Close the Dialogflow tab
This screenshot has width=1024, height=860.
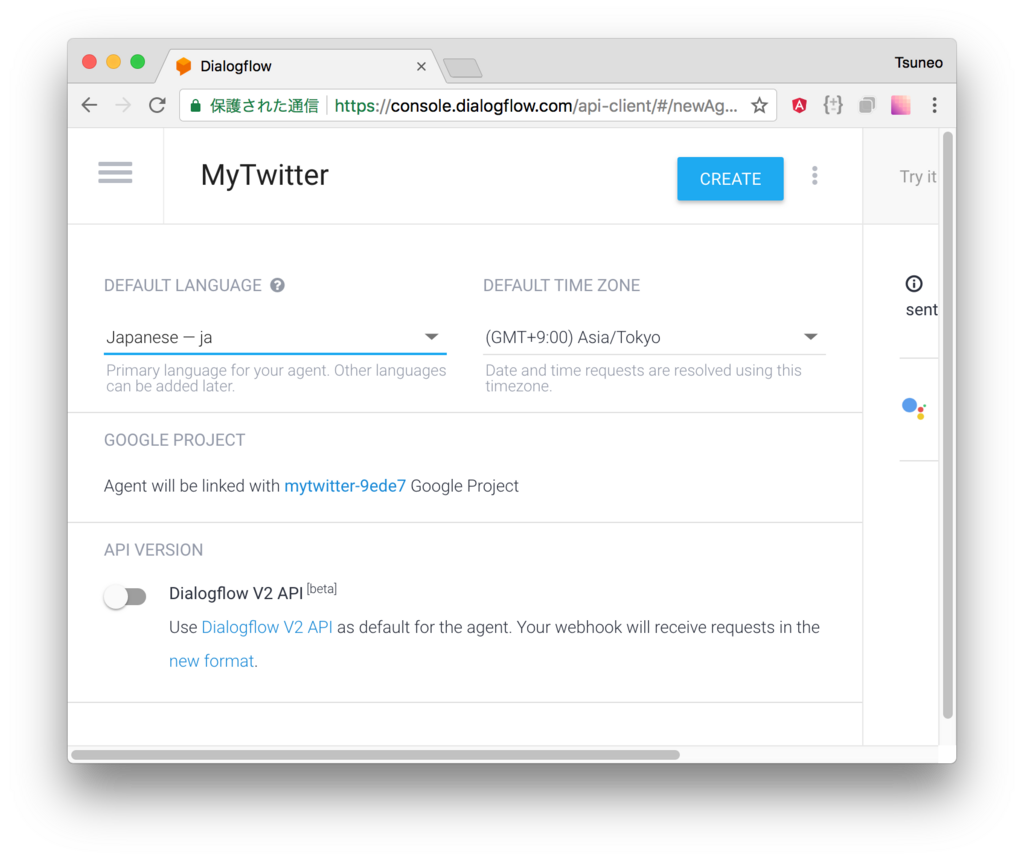point(421,67)
